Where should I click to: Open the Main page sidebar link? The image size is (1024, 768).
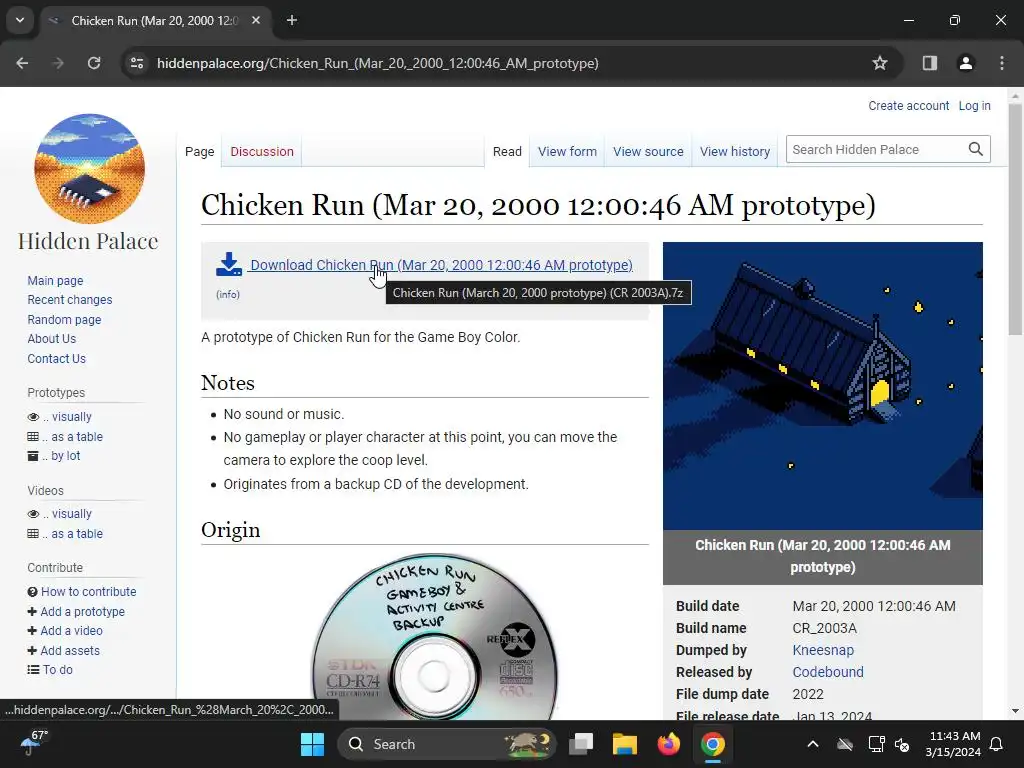[56, 281]
